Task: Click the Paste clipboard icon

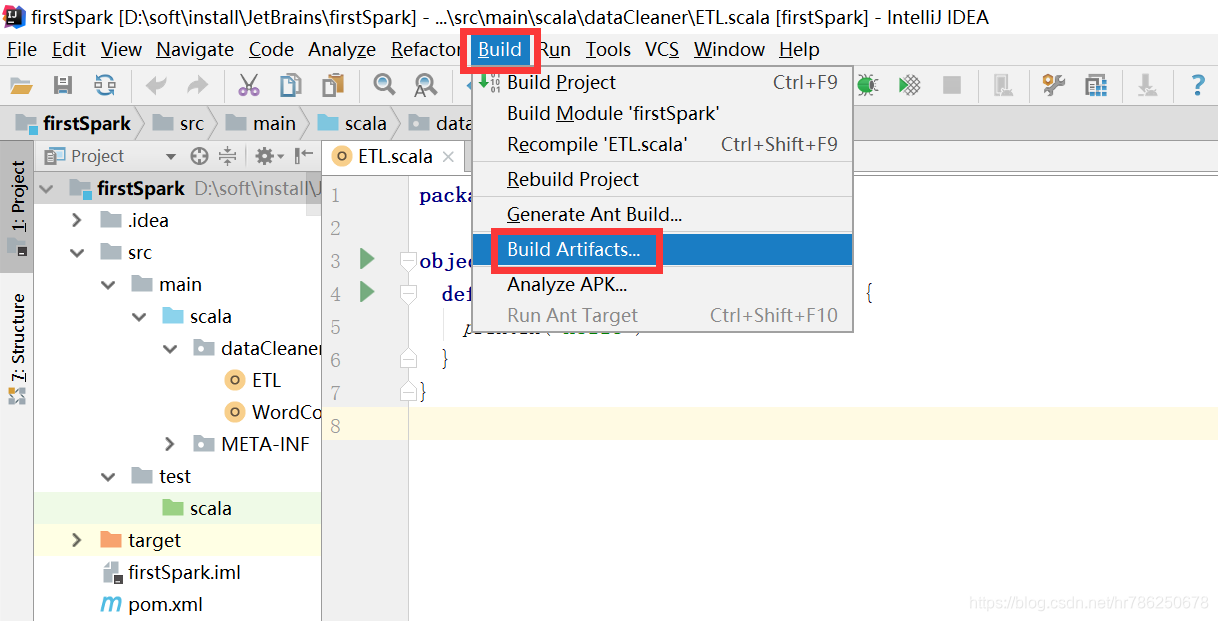Action: coord(332,86)
